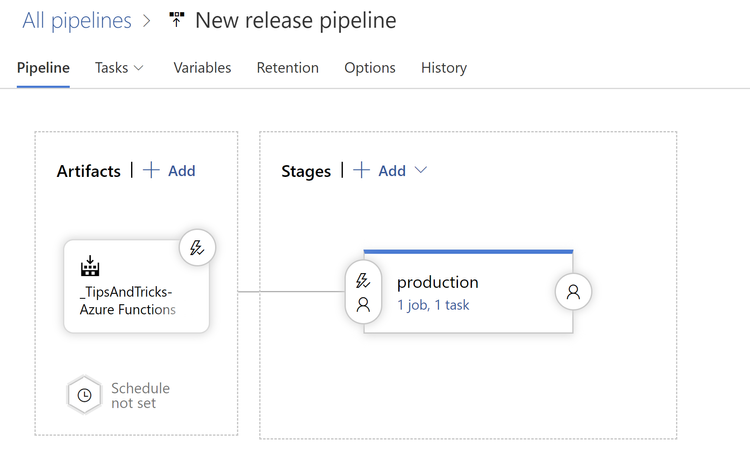This screenshot has height=466, width=750.
Task: Click 'Schedule not set' text
Action: pos(140,395)
